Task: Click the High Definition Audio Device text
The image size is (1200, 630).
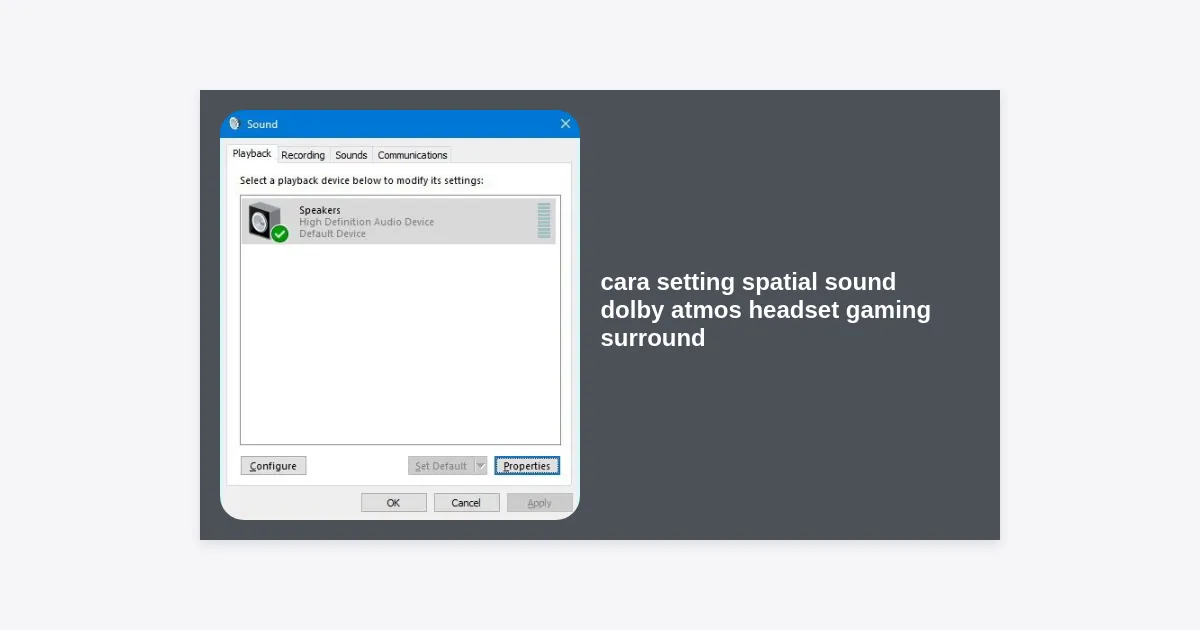Action: [366, 222]
